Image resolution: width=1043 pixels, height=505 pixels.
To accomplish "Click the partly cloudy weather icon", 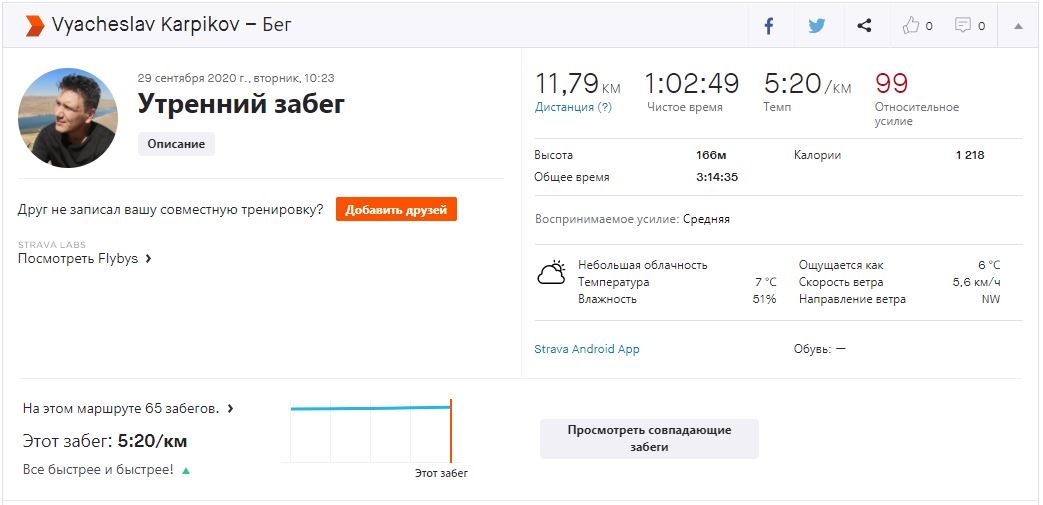I will point(551,274).
